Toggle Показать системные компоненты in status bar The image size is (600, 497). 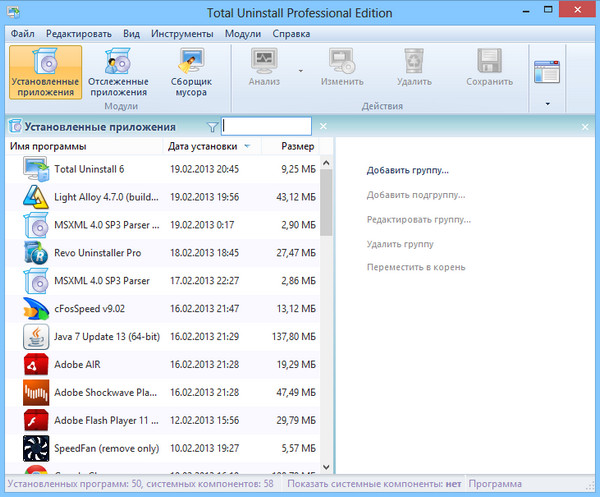coord(374,484)
